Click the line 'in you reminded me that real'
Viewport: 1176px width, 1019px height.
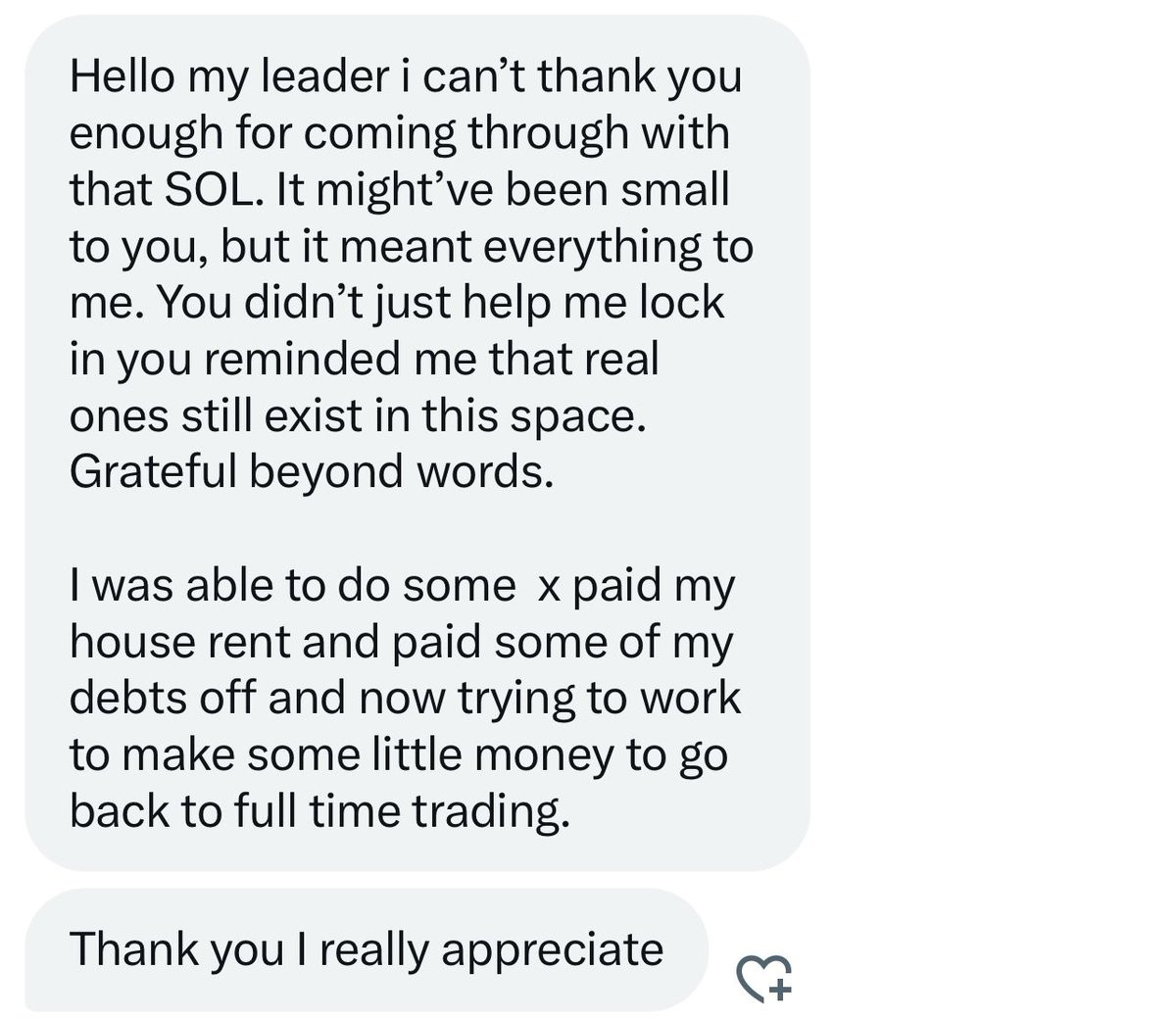click(x=365, y=360)
